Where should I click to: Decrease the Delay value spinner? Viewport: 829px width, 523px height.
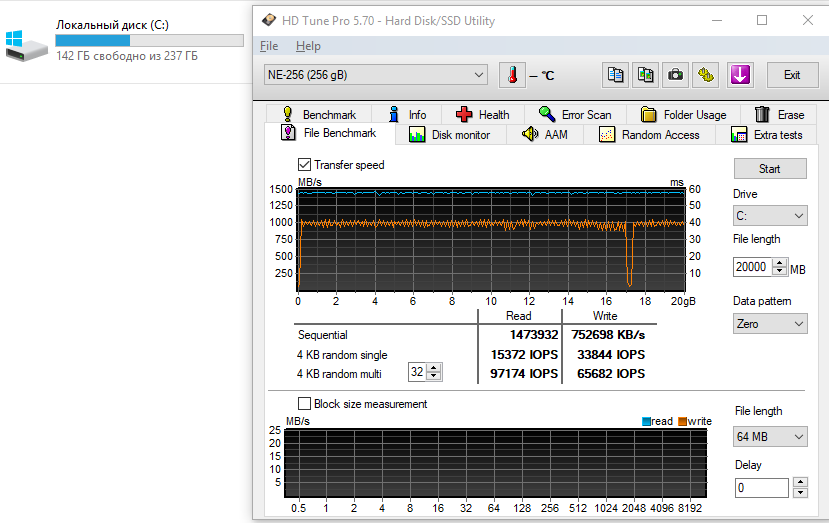(800, 492)
